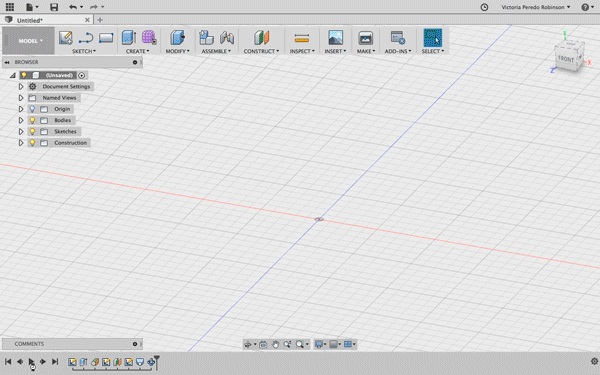
Task: Jump to the timeline start
Action: point(8,361)
